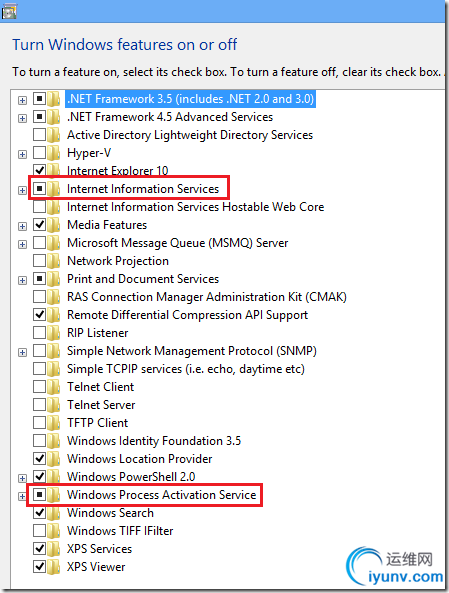Viewport: 449px width, 593px height.
Task: Click the folder icon beside Network Projection
Action: click(x=54, y=261)
